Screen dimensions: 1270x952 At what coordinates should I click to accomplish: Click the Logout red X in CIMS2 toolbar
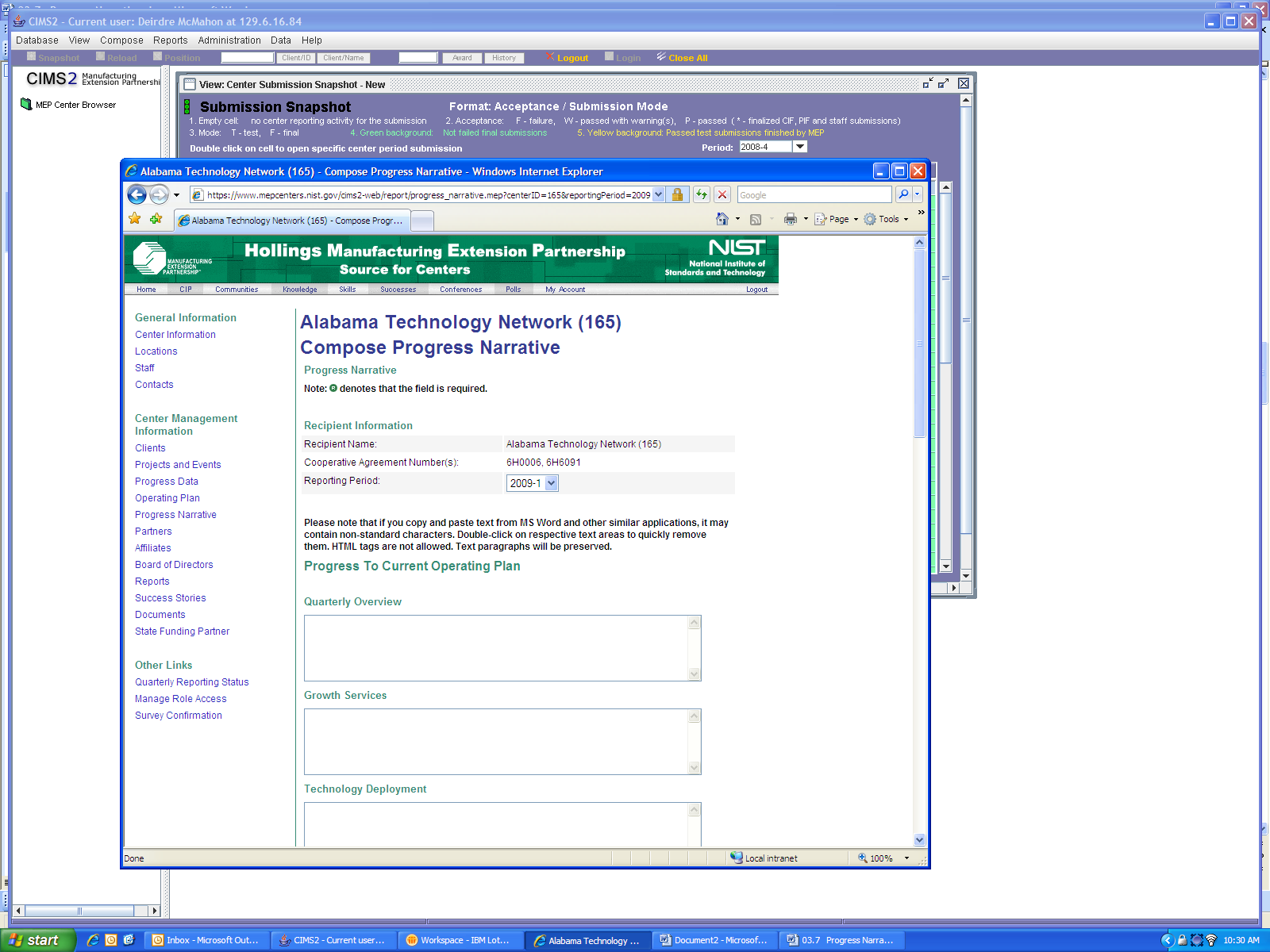[550, 56]
